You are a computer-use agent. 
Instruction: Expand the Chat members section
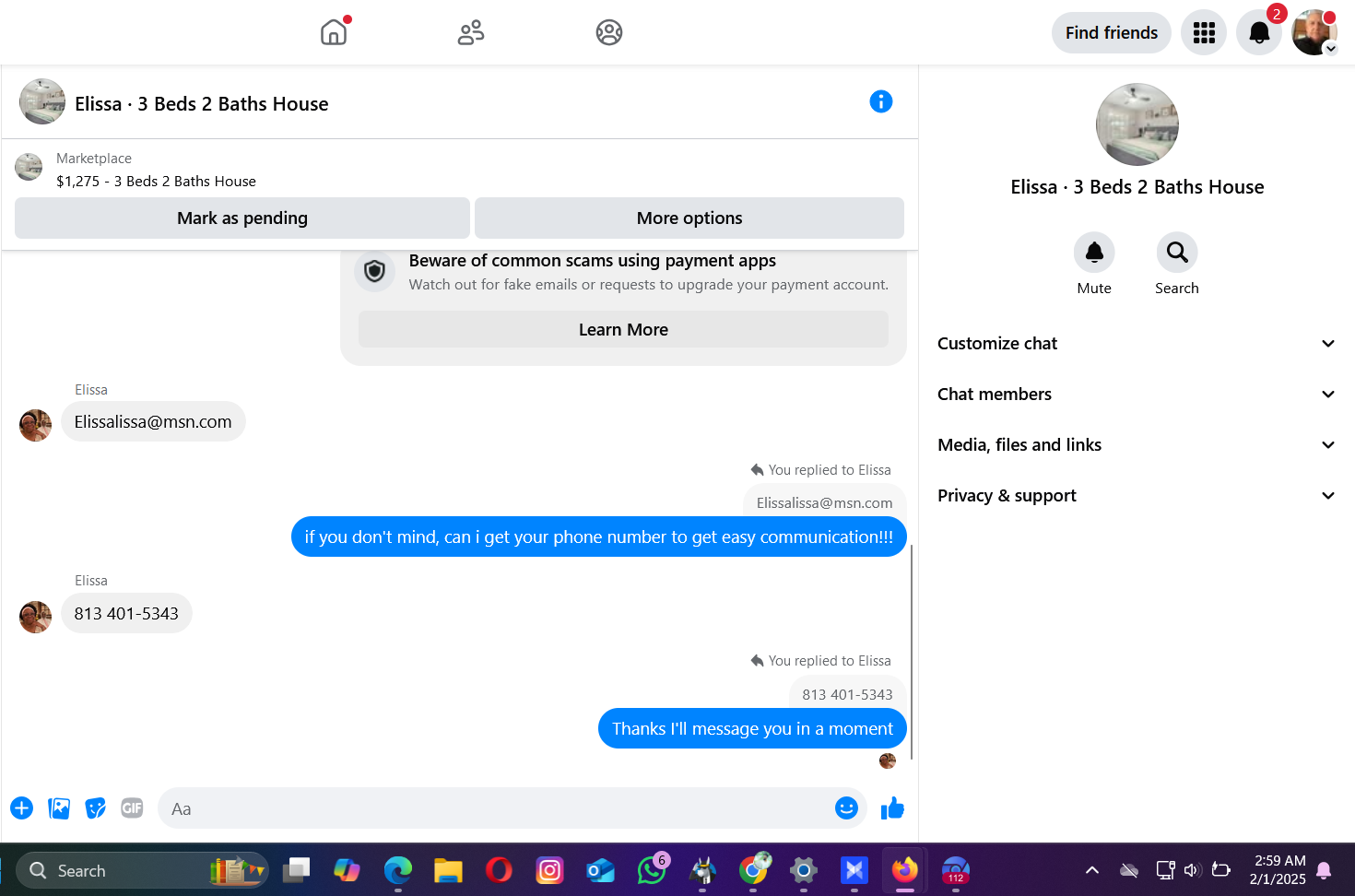(1137, 394)
